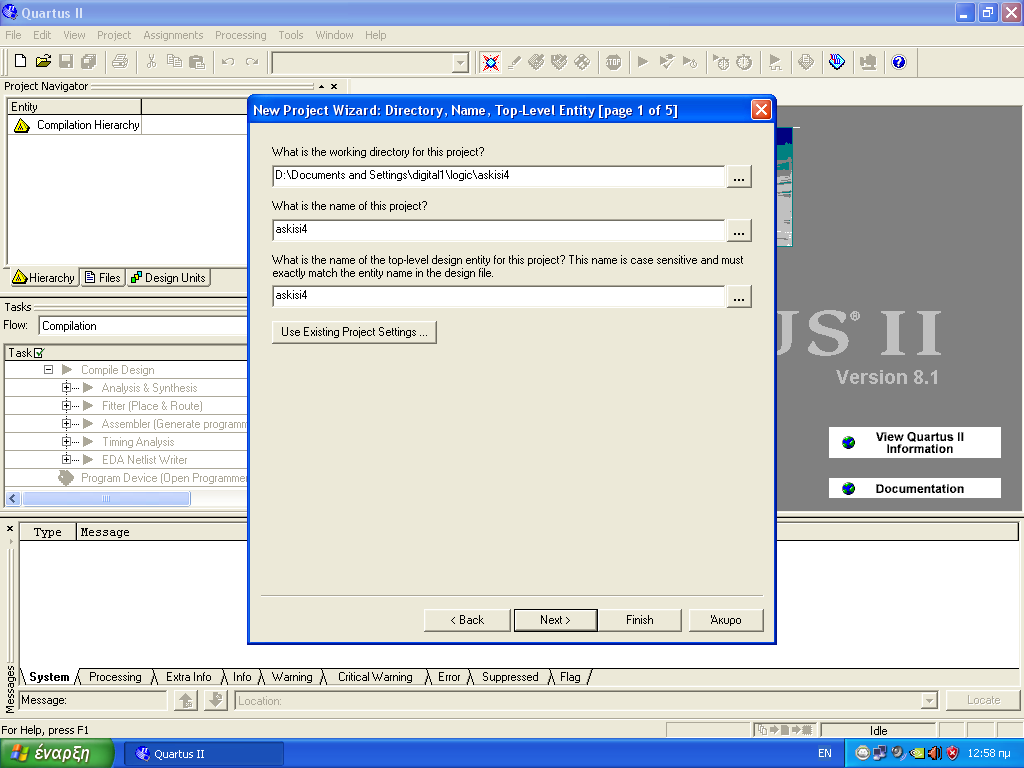
Task: Browse for working directory with ellipsis button
Action: pyautogui.click(x=739, y=176)
